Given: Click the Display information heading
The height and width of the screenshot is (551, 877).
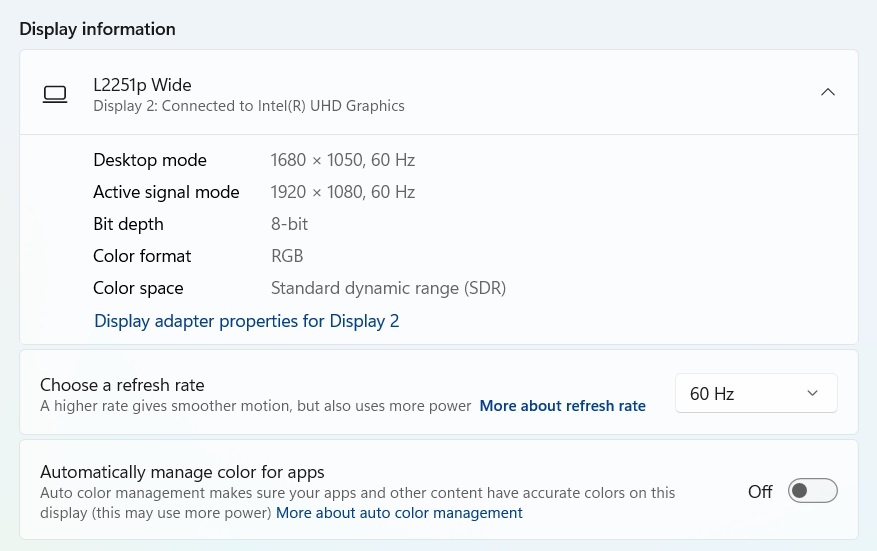Looking at the screenshot, I should coord(97,29).
